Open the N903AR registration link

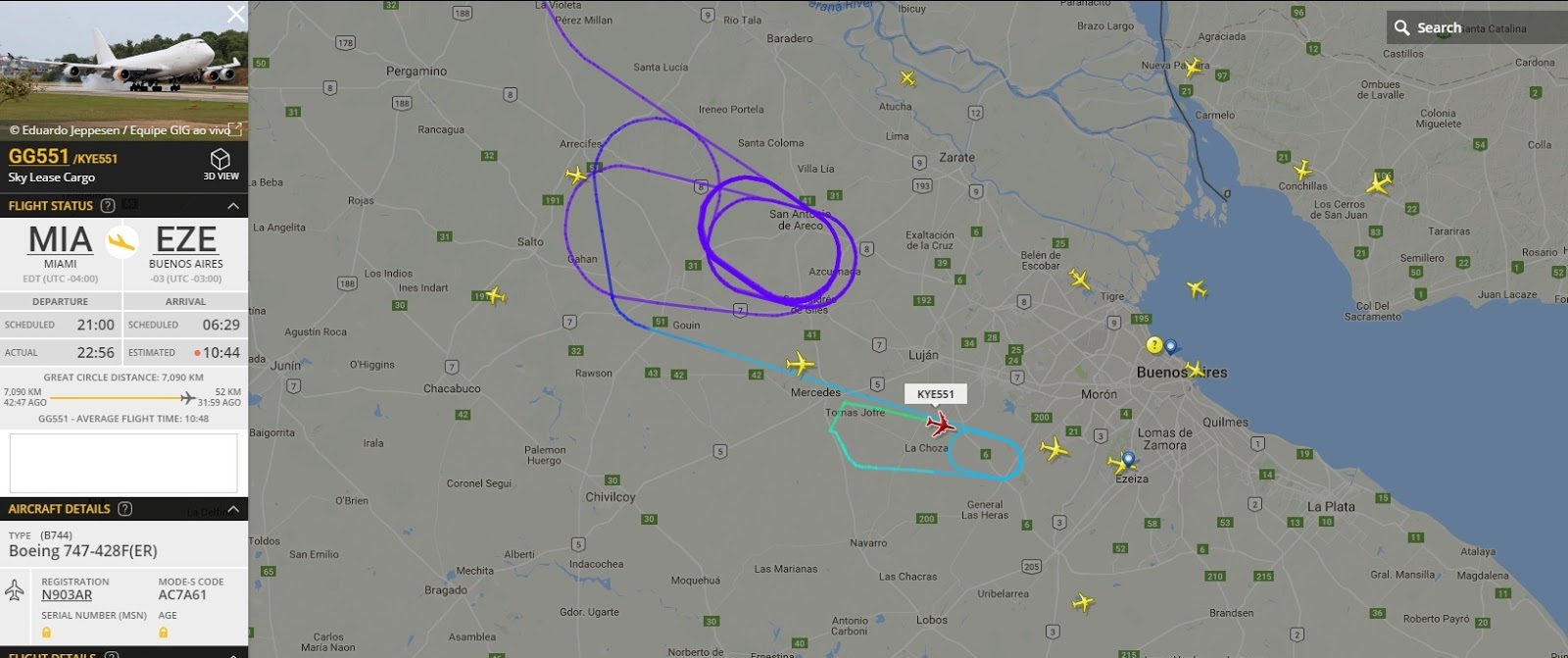tap(67, 595)
